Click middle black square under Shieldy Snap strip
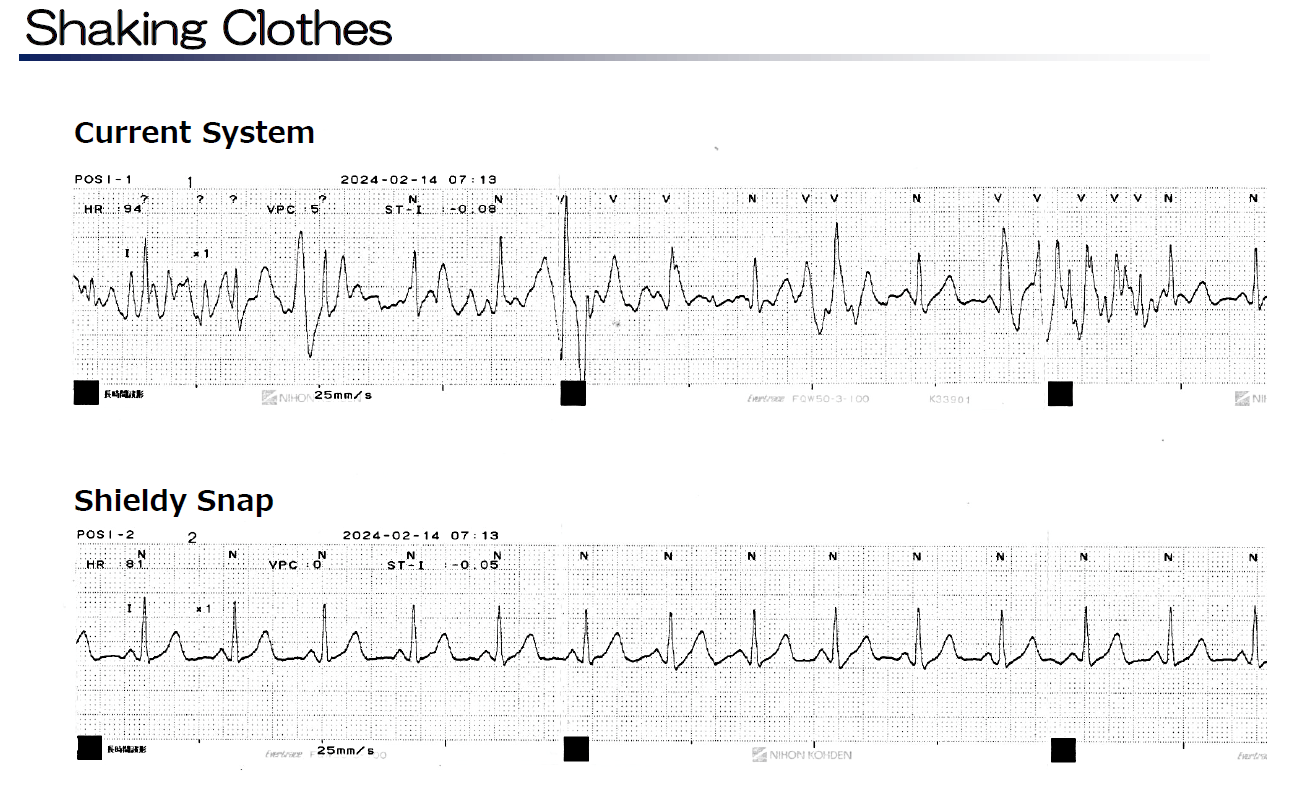This screenshot has width=1312, height=787. (x=576, y=749)
